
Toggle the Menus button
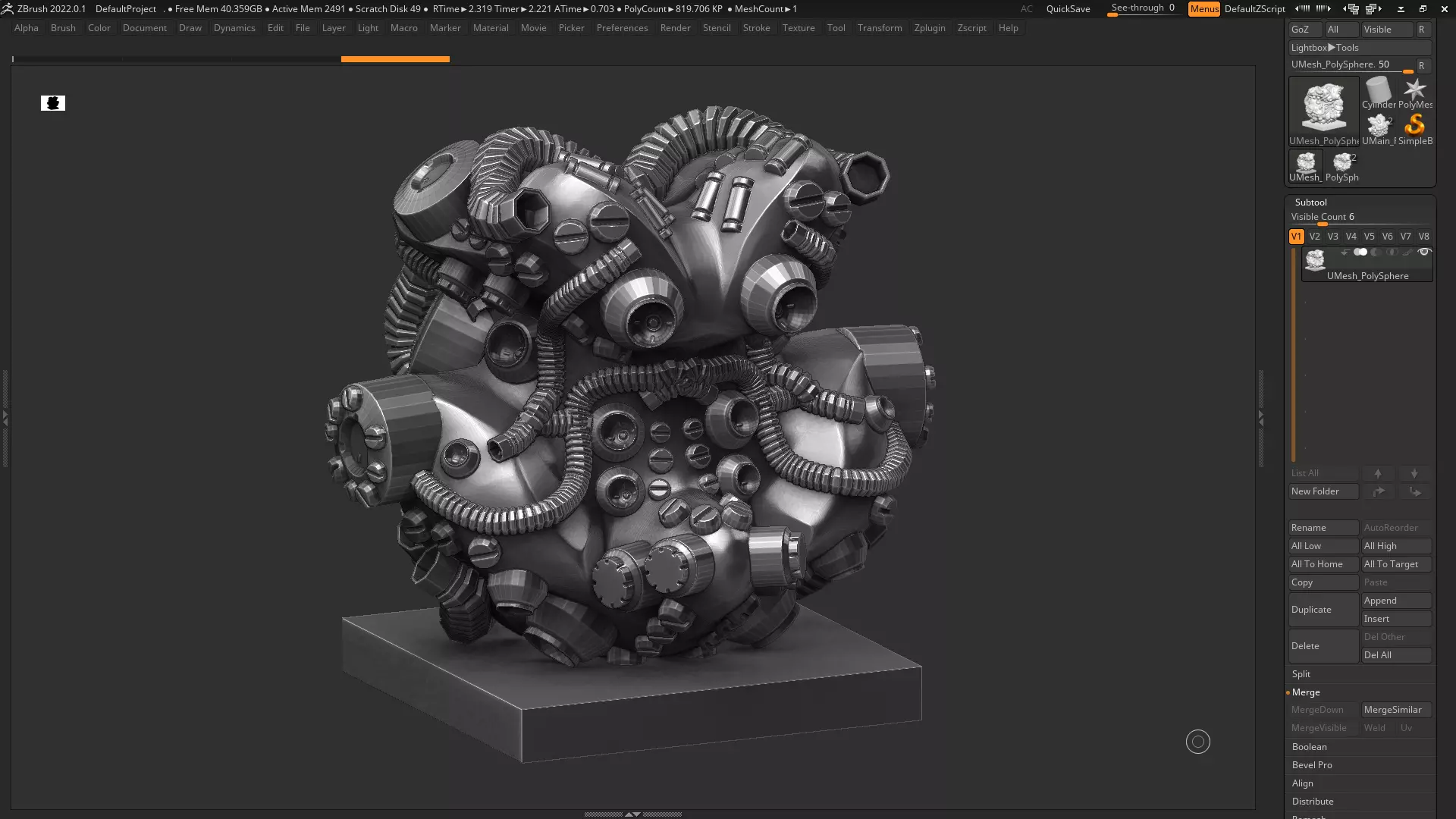(1204, 9)
